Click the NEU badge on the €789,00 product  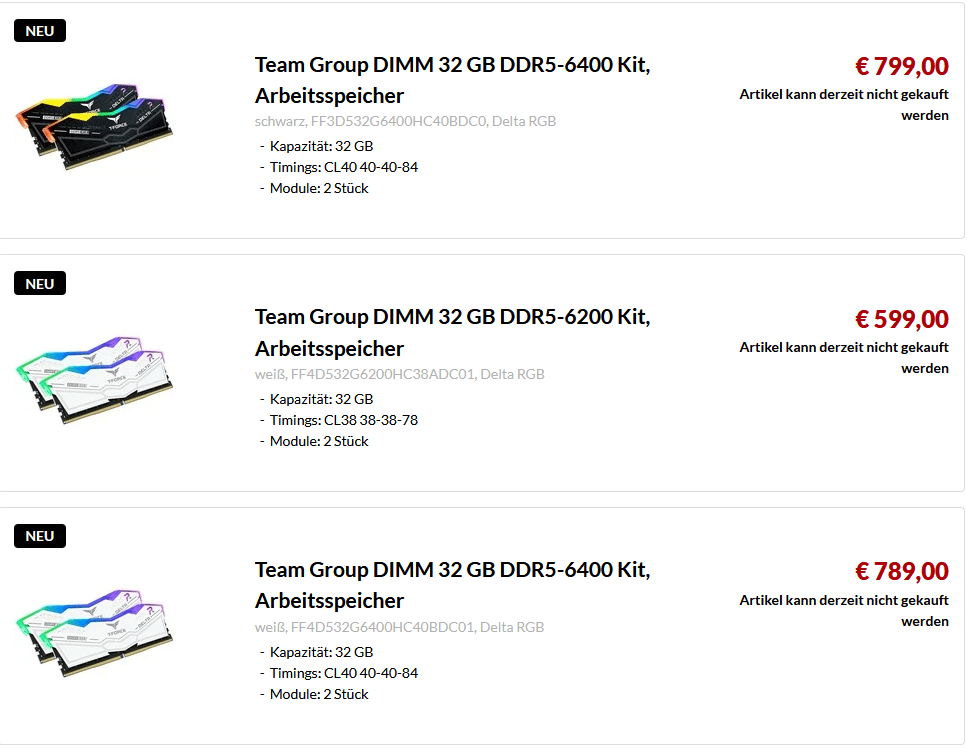pyautogui.click(x=40, y=536)
